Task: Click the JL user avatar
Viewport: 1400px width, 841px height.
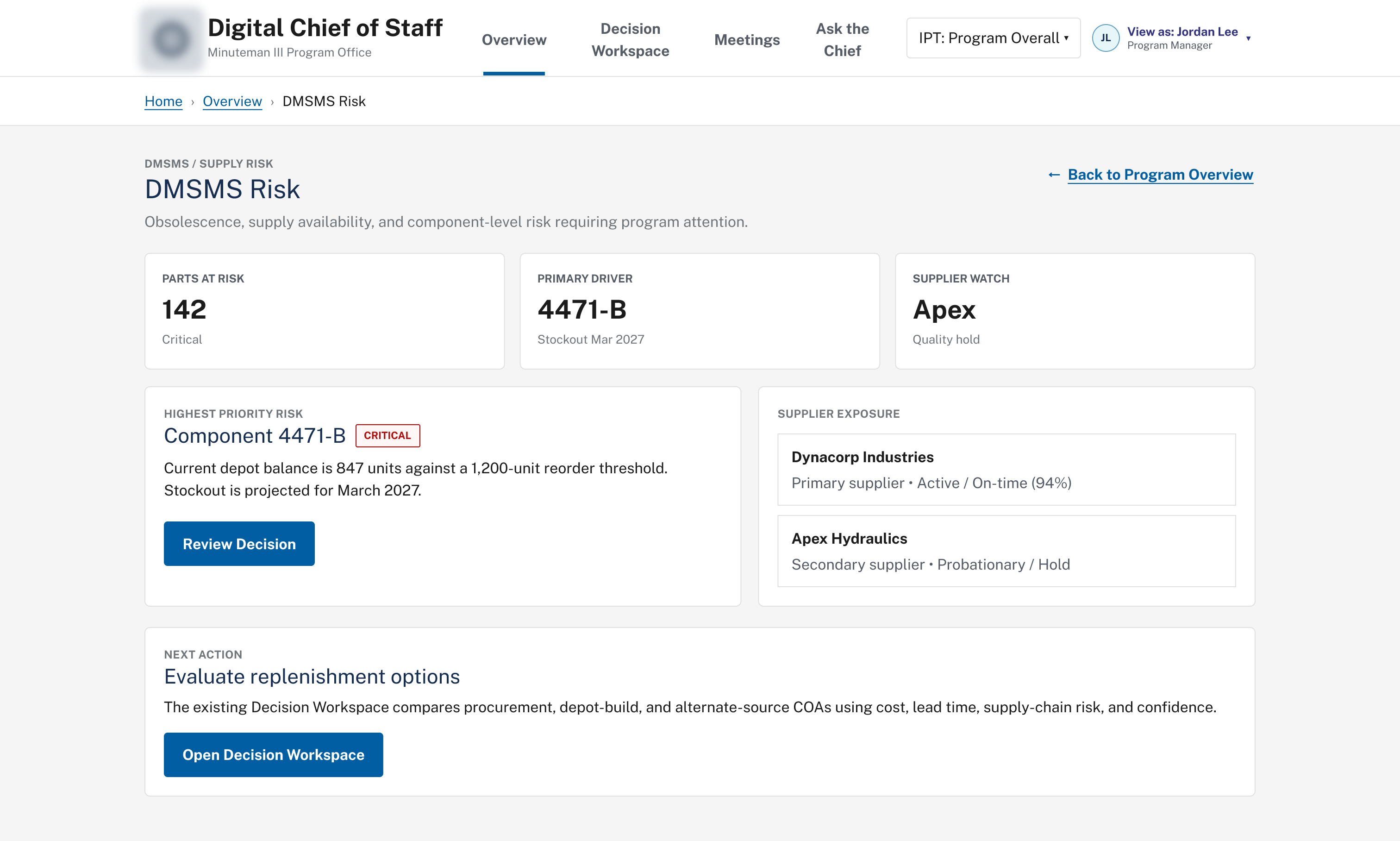Action: coord(1106,38)
